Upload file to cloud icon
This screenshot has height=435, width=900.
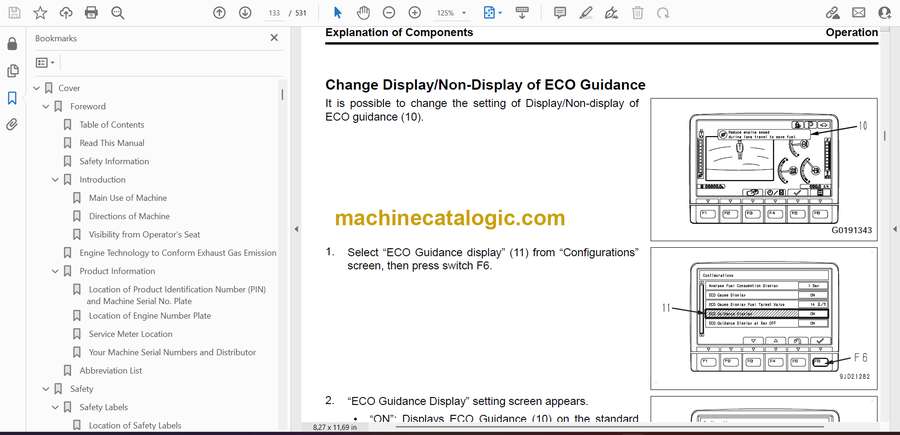(66, 13)
